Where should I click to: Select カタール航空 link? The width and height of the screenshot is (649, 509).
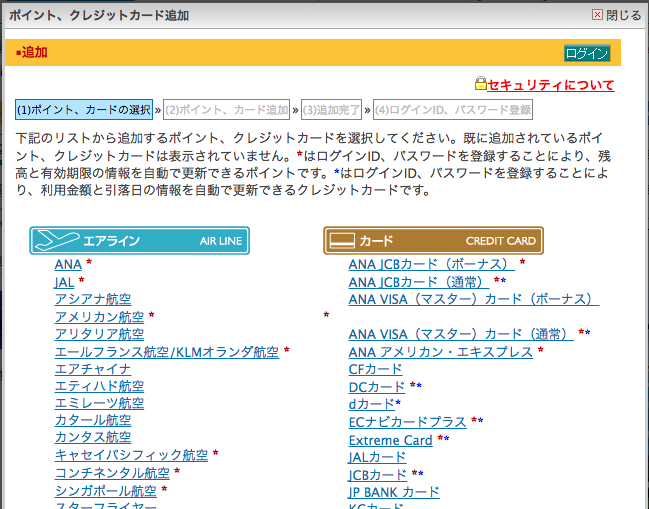click(93, 420)
